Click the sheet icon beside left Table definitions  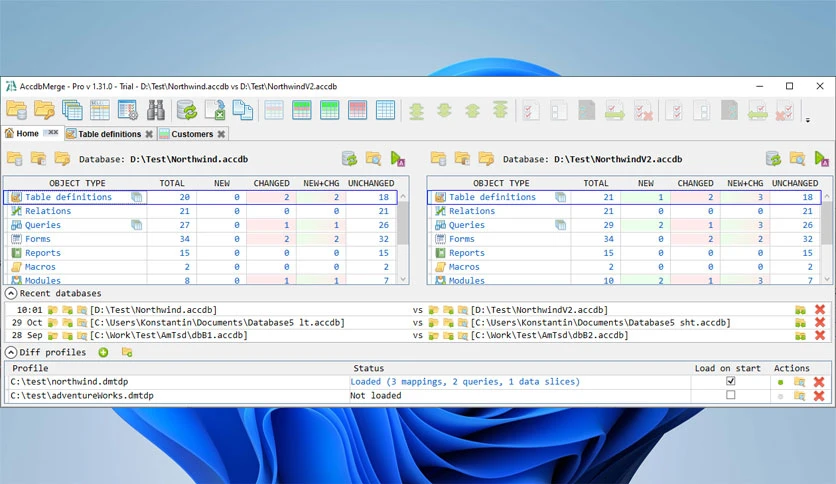click(136, 197)
